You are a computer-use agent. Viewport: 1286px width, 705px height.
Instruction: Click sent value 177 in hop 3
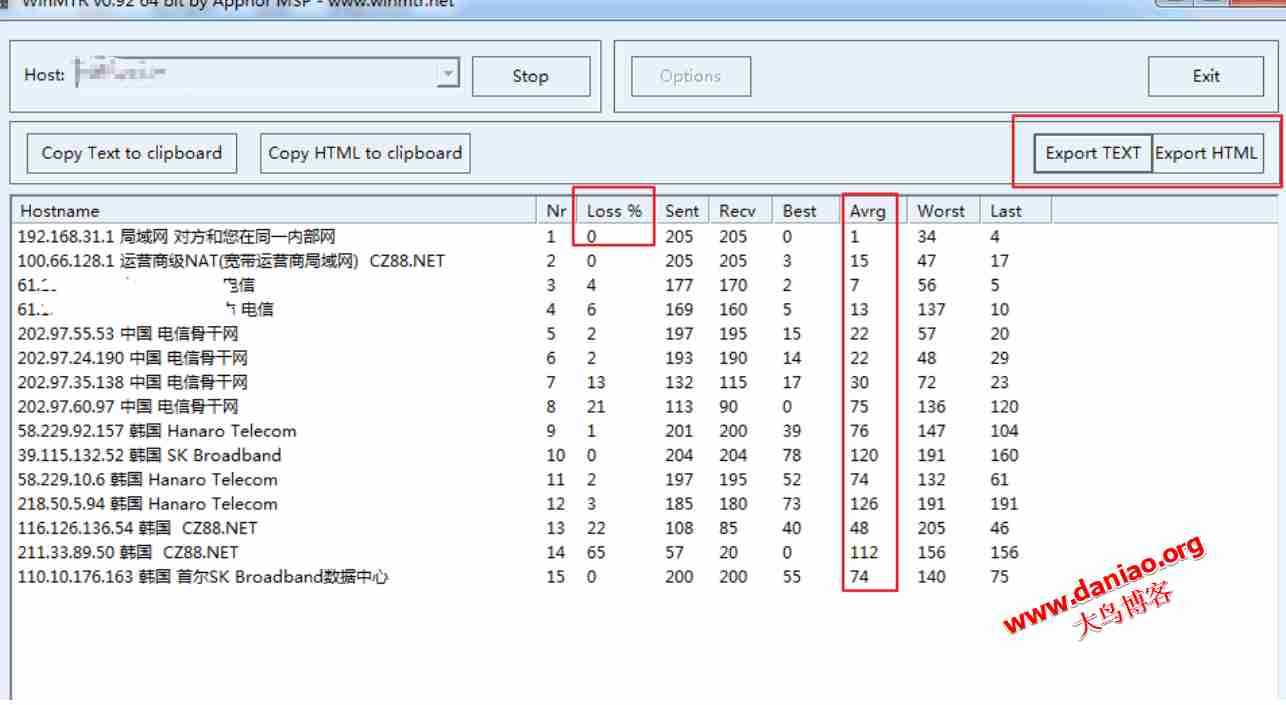click(679, 285)
